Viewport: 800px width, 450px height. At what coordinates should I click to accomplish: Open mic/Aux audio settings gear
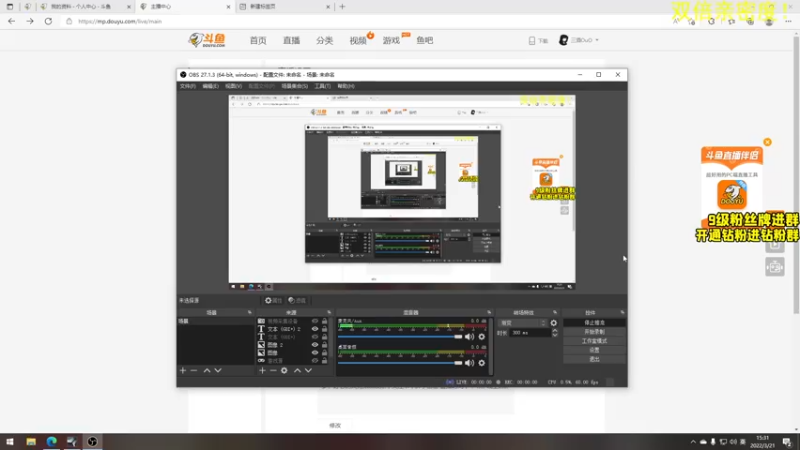(x=482, y=337)
